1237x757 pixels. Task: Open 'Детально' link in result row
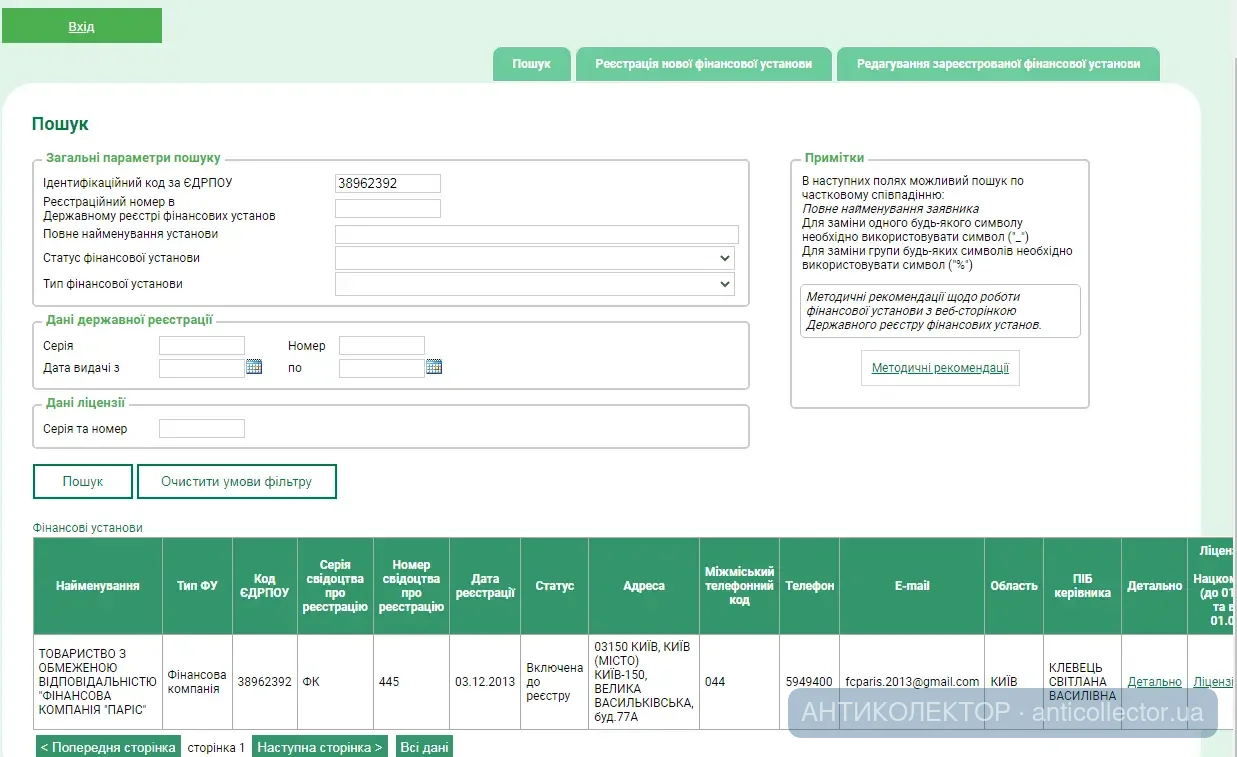(x=1154, y=682)
